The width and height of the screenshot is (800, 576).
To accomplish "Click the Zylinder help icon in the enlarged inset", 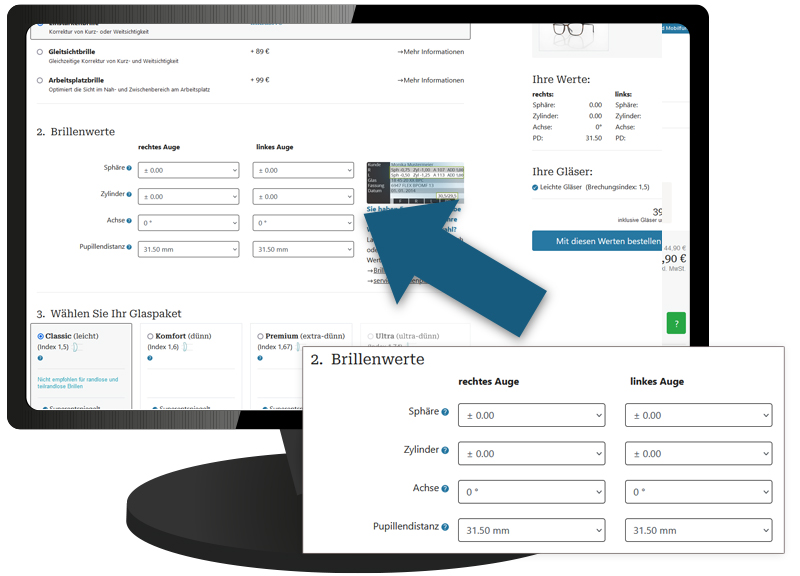I will tap(445, 451).
